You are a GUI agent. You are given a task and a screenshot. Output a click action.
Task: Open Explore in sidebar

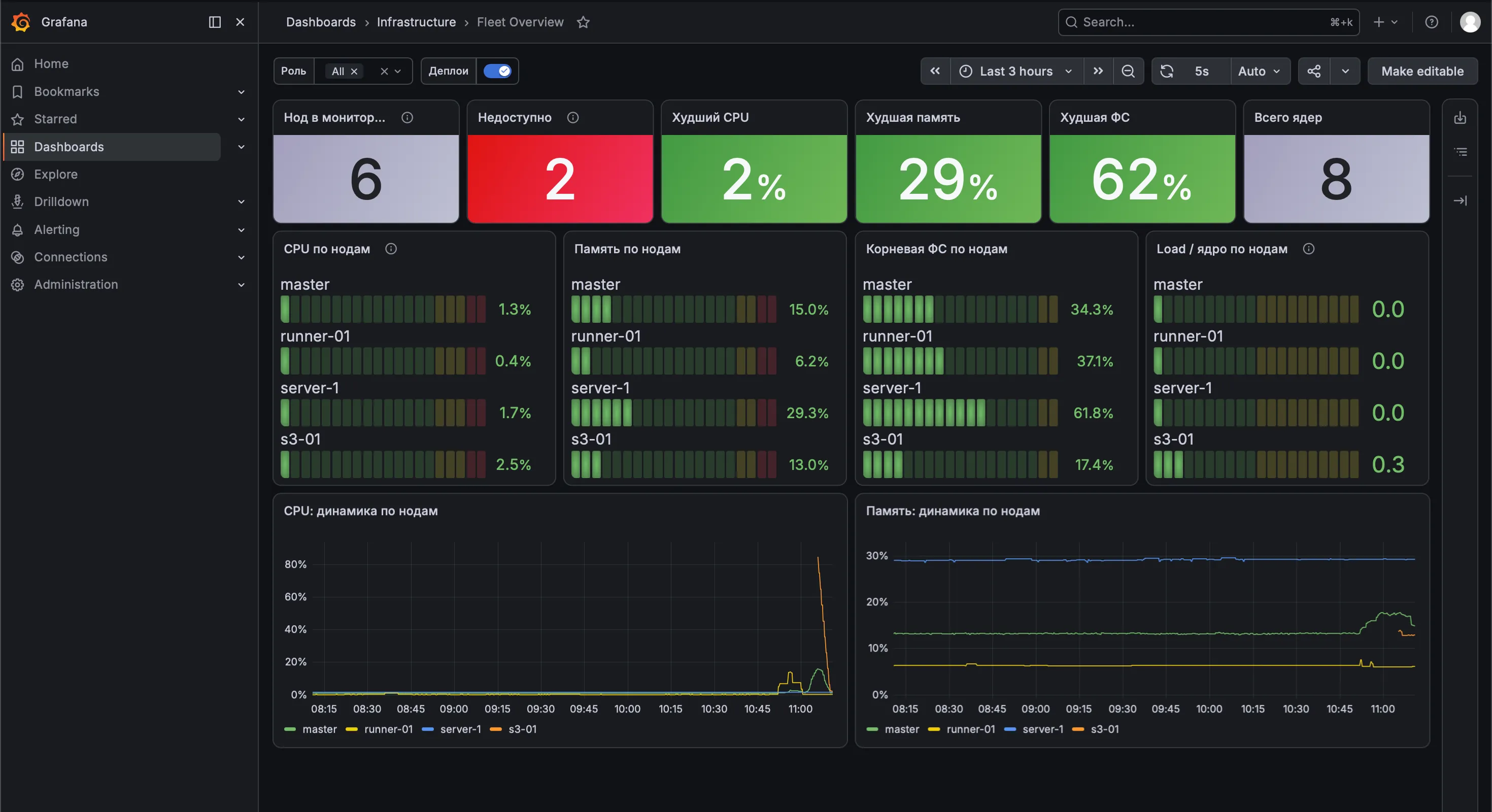coord(56,174)
